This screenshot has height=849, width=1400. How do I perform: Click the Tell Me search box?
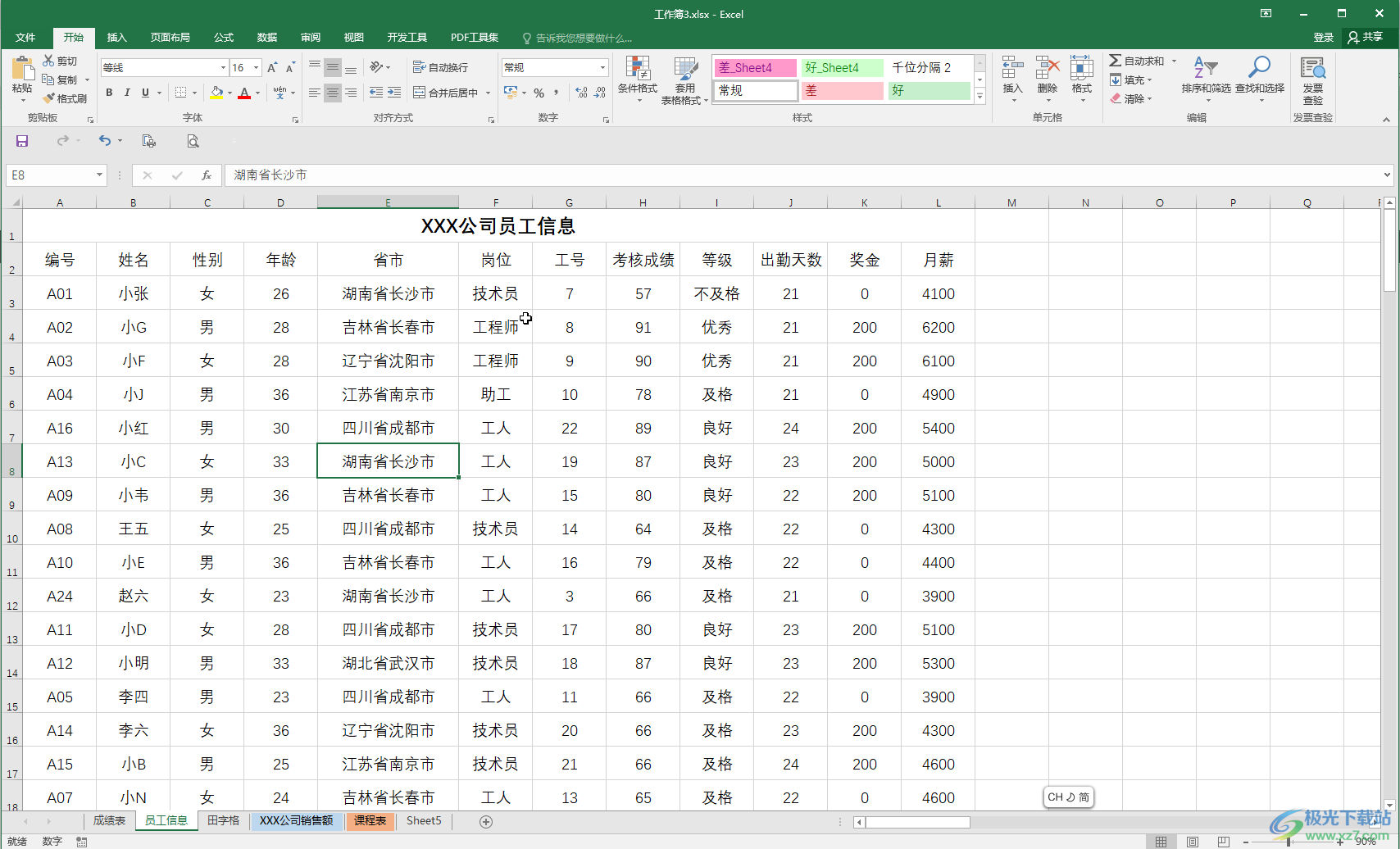point(578,38)
